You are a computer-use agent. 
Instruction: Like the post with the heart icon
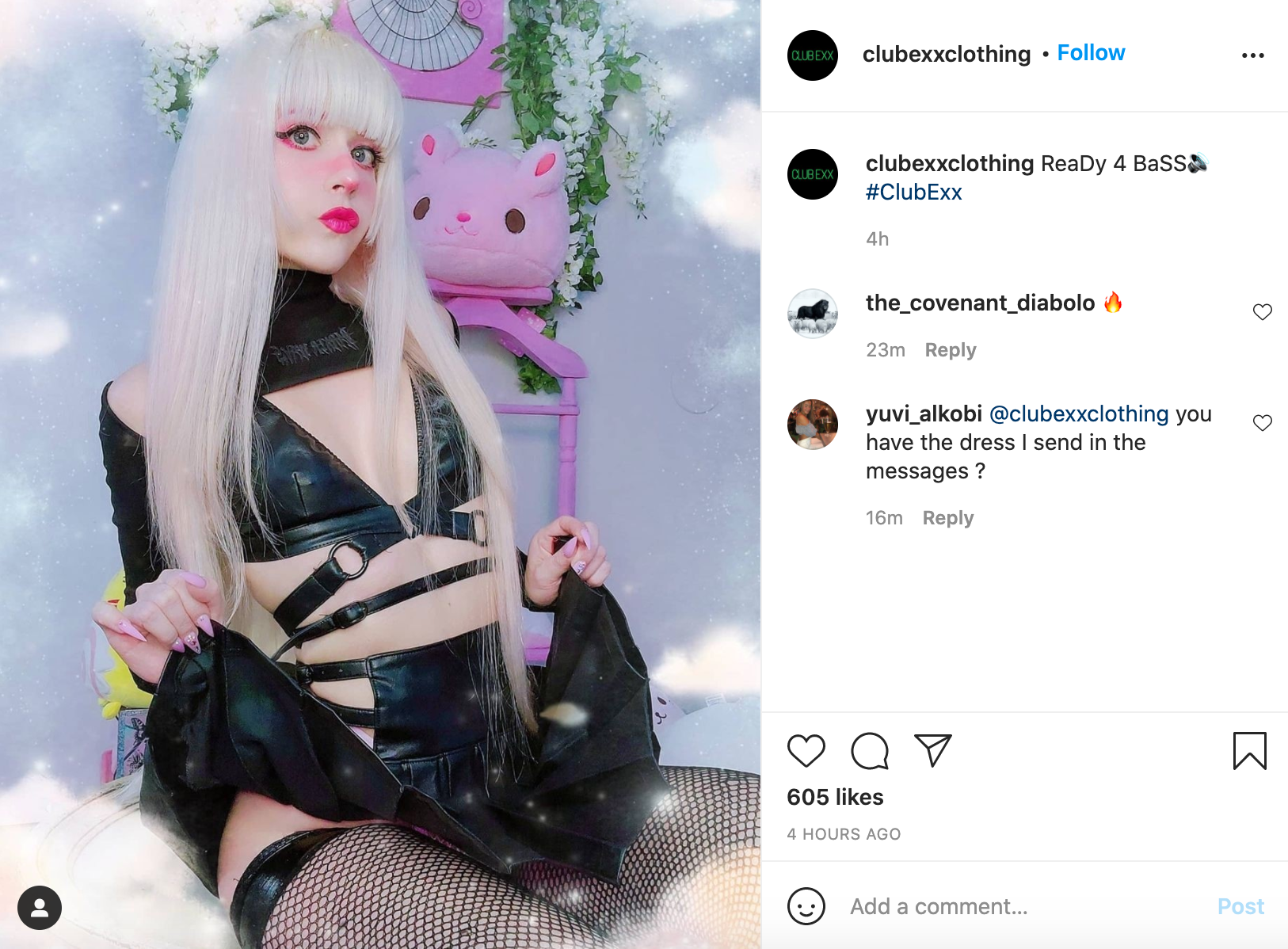pyautogui.click(x=806, y=750)
